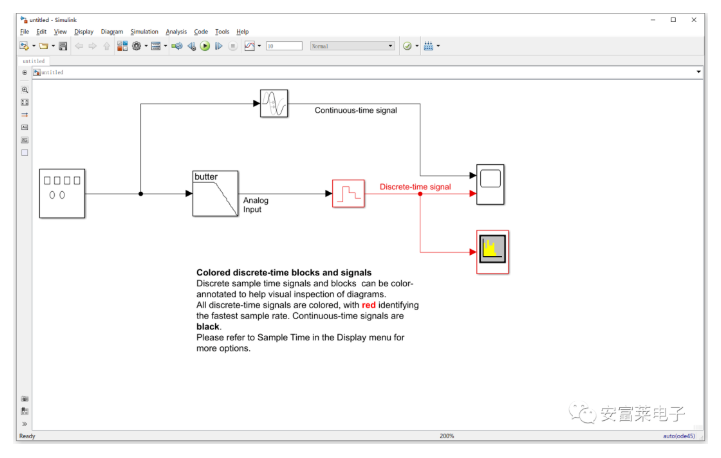Open the View menu
The image size is (721, 458).
(60, 32)
